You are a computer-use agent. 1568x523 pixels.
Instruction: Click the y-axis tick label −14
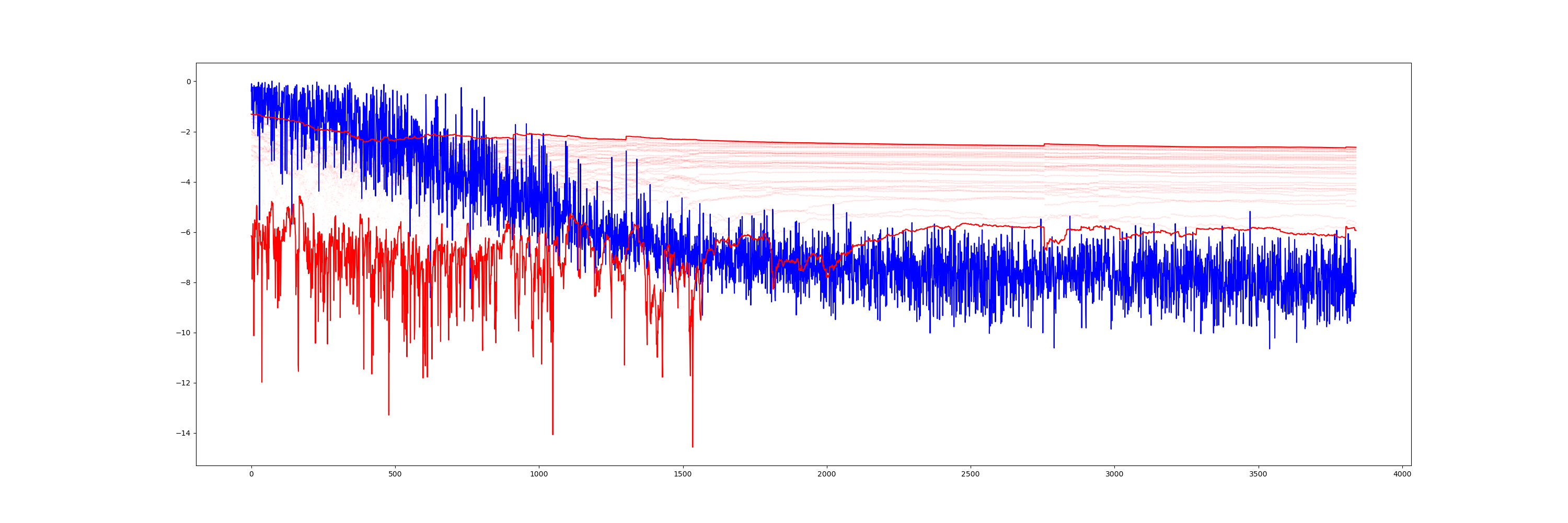pos(183,434)
